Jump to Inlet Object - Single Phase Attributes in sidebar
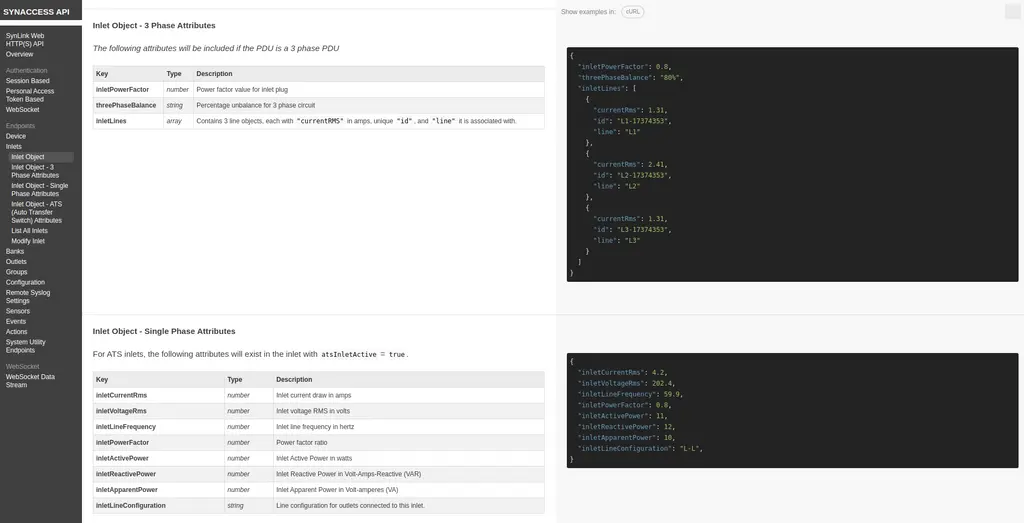Viewport: 1024px width, 523px height. (x=39, y=189)
